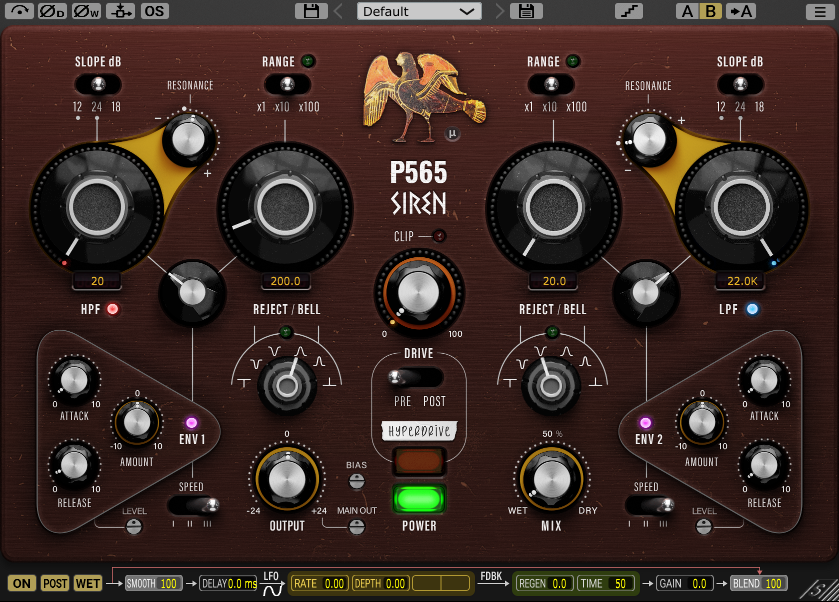Click the BLEND 100 value field
Screen dimensions: 839x602
pyautogui.click(x=758, y=583)
